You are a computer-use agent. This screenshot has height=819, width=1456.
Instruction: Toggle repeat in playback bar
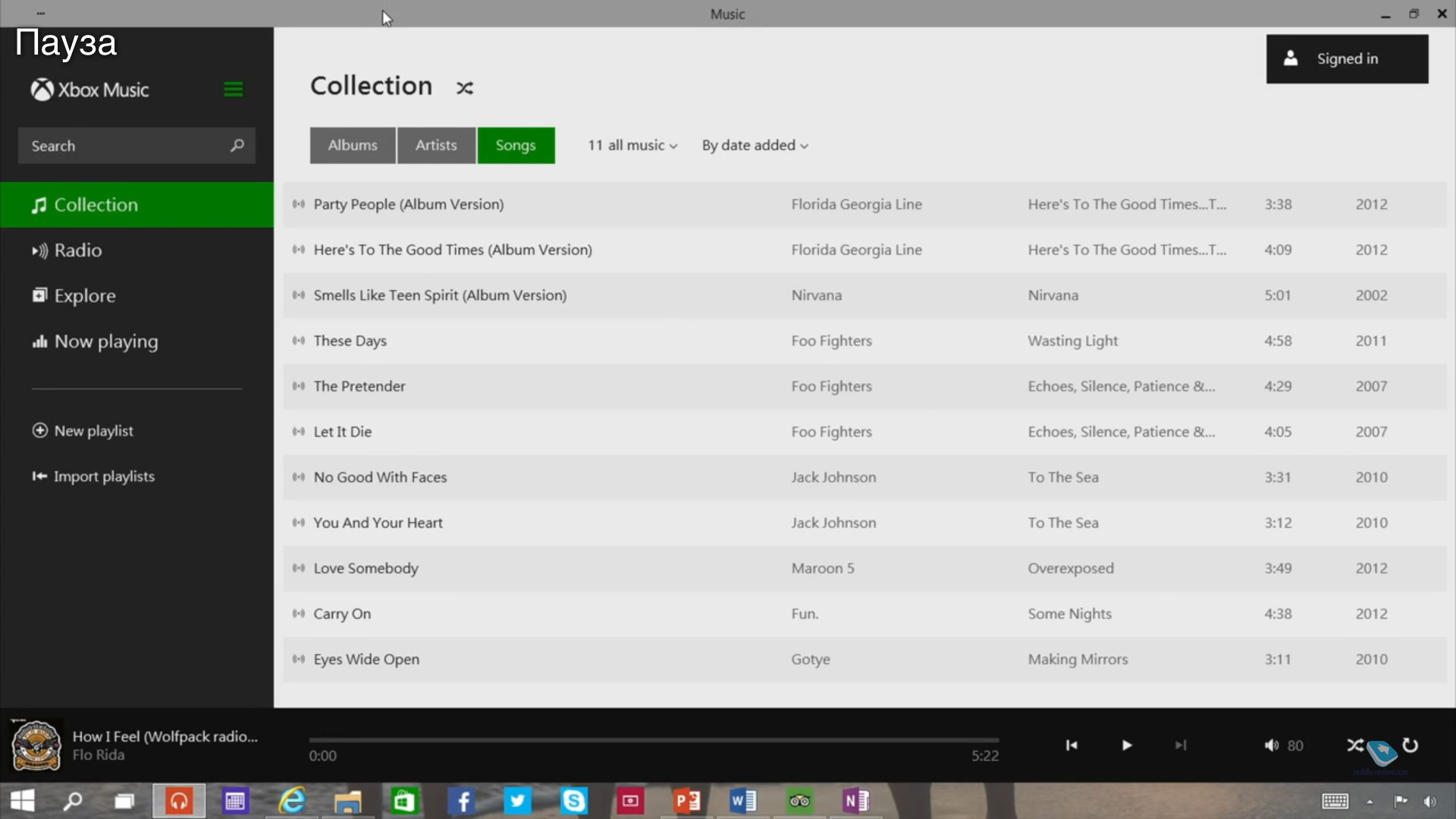[1410, 745]
